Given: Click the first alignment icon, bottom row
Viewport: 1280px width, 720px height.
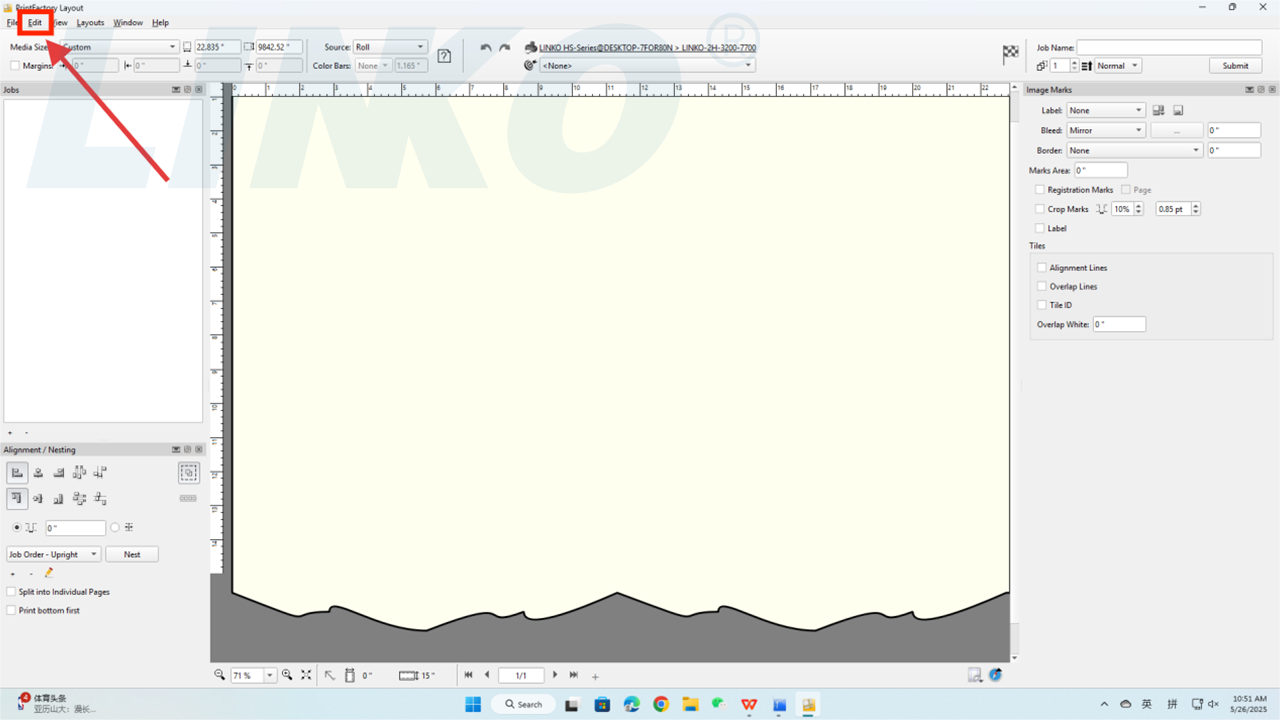Looking at the screenshot, I should [x=17, y=498].
